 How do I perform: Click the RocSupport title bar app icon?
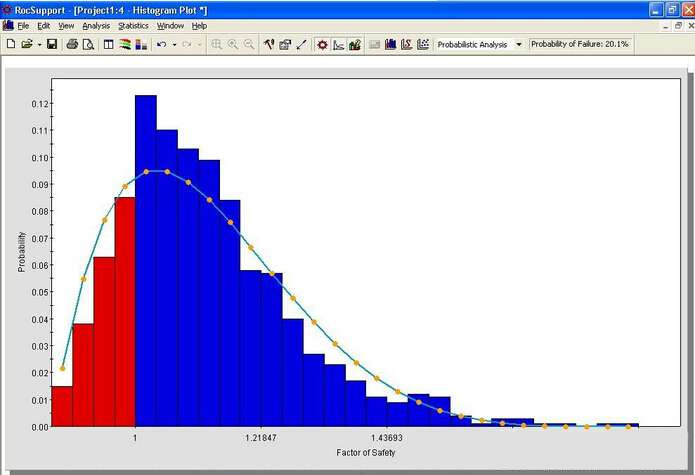7,9
